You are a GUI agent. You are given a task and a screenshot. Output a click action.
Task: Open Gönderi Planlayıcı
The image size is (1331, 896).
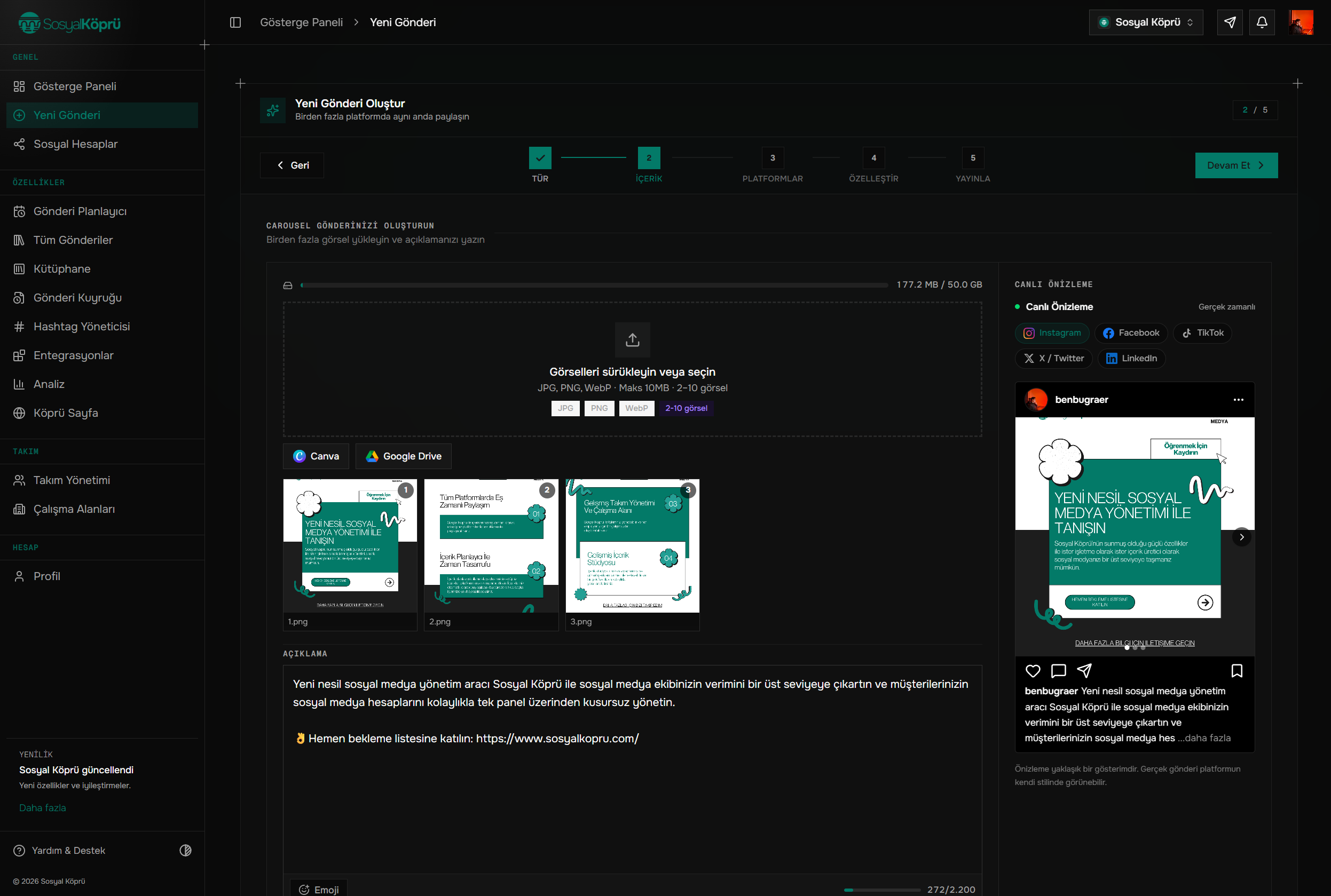tap(103, 211)
